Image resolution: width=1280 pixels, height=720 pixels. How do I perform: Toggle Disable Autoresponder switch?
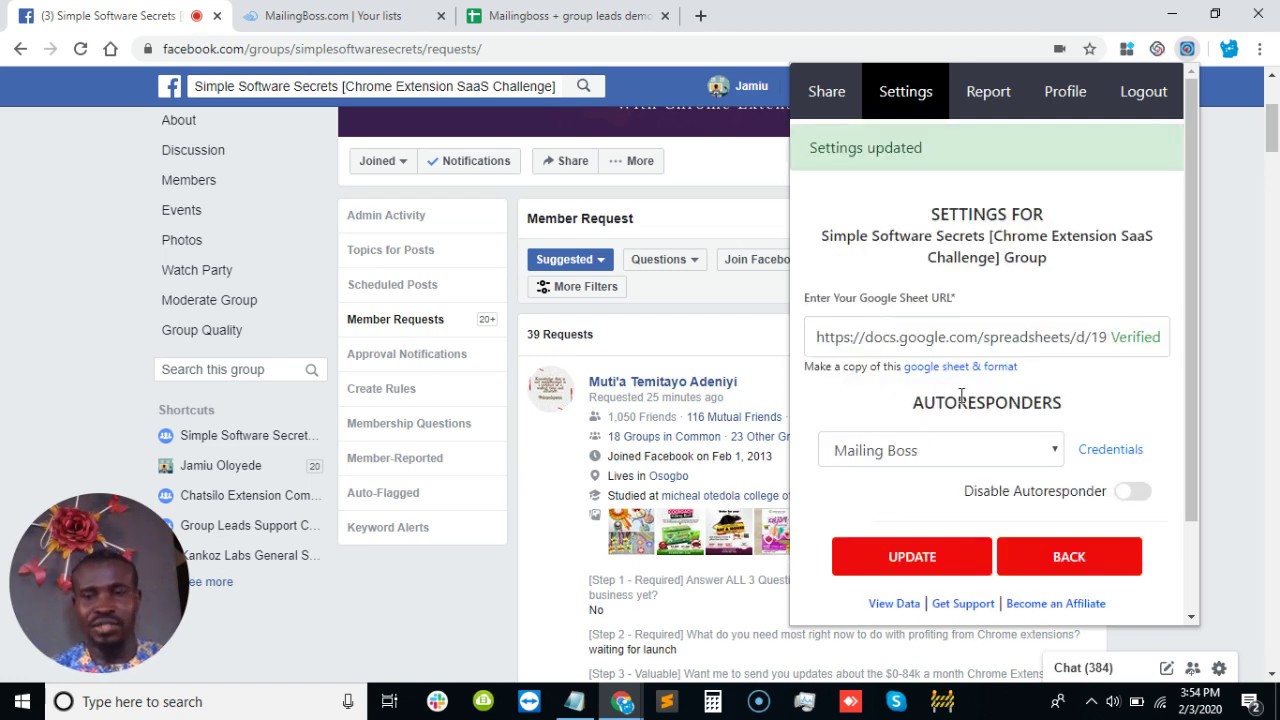pyautogui.click(x=1133, y=491)
